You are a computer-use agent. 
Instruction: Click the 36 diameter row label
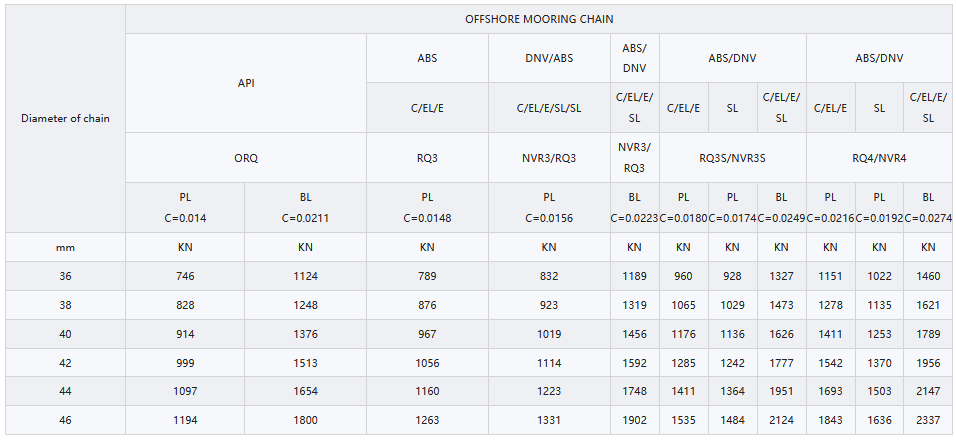tap(65, 276)
